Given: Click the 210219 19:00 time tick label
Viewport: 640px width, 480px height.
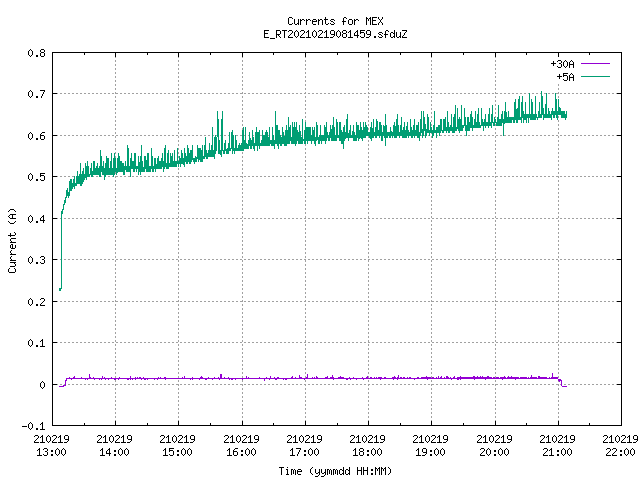Looking at the screenshot, I should click(x=431, y=445).
